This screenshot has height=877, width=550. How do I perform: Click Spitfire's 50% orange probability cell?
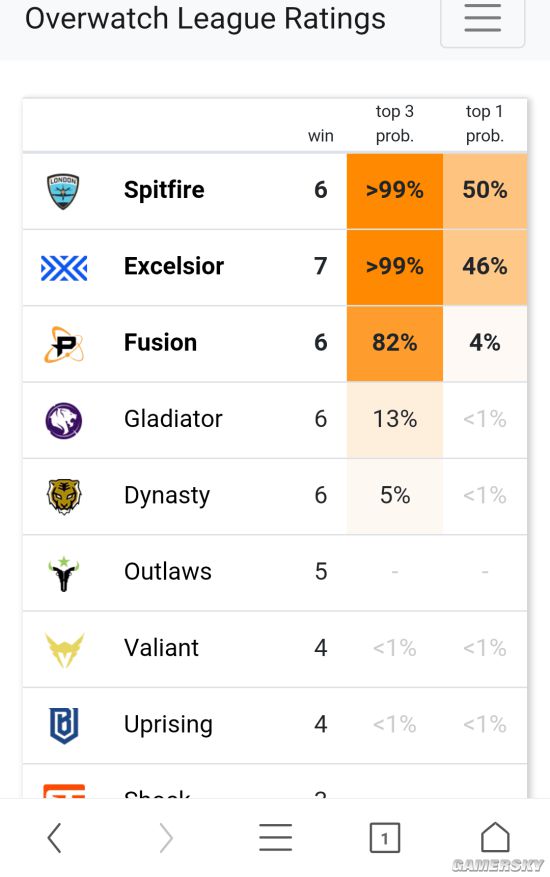pyautogui.click(x=485, y=191)
